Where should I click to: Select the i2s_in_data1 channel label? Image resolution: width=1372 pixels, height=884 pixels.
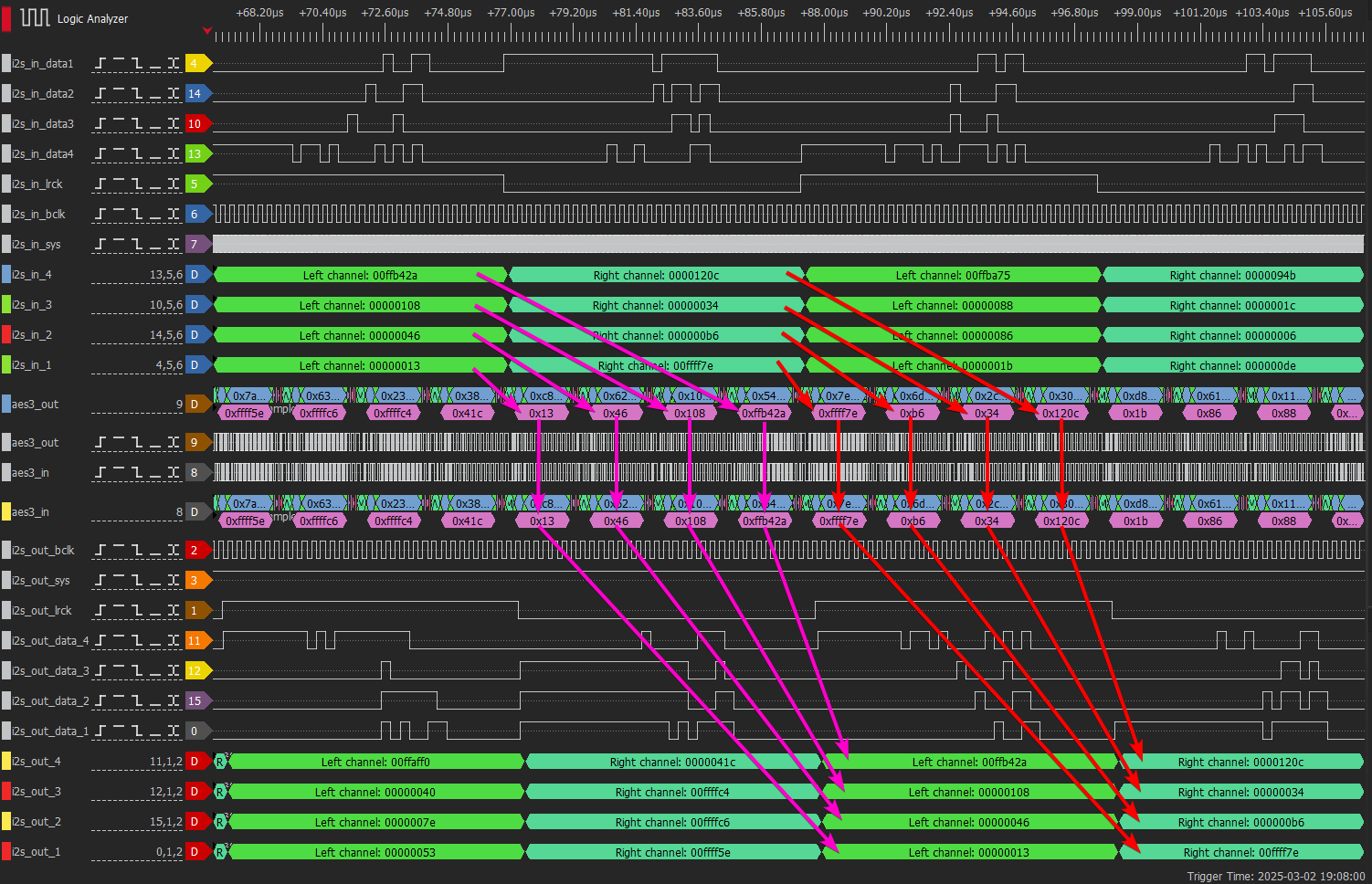[x=43, y=64]
